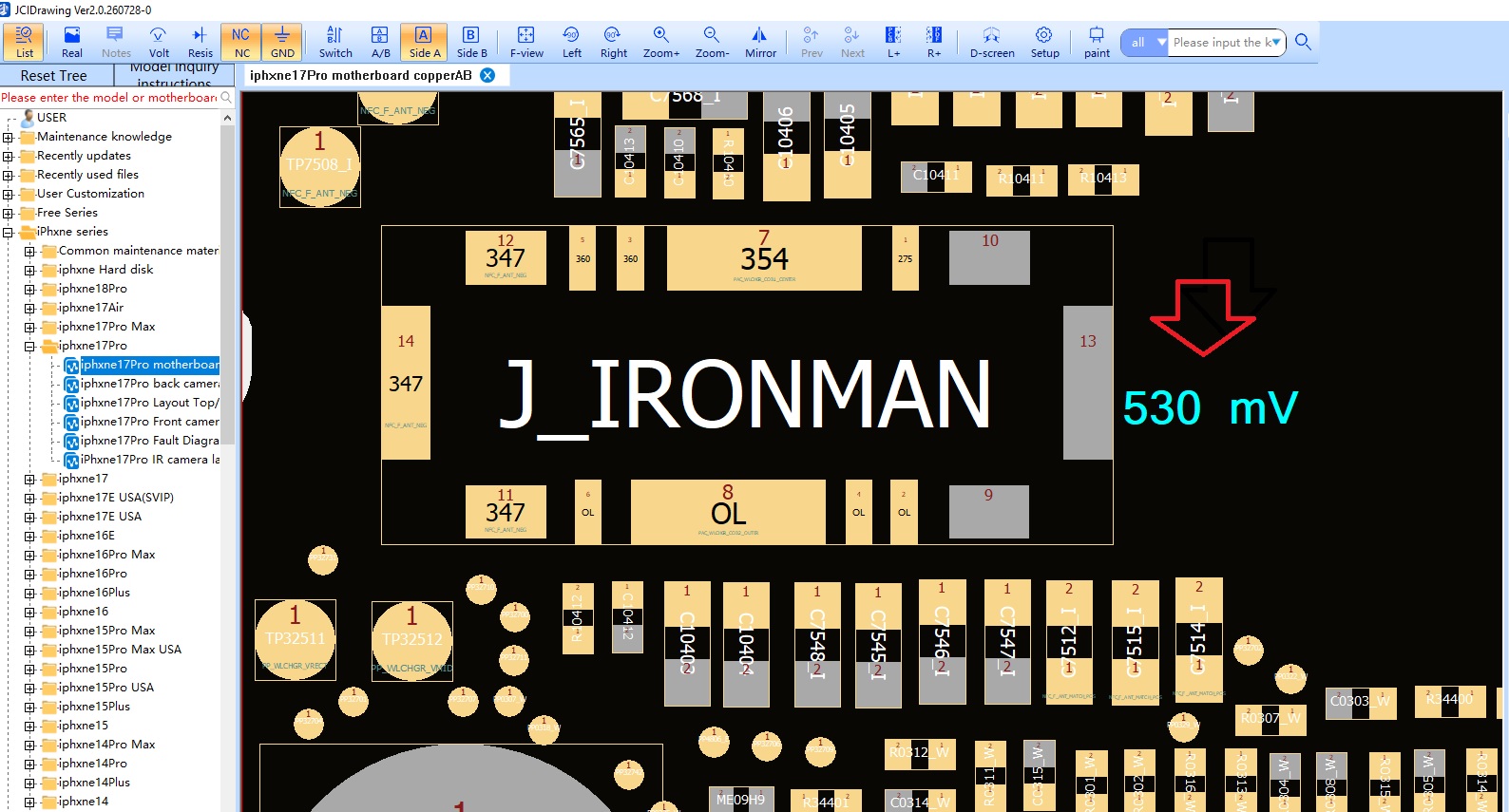The image size is (1509, 812).
Task: Expand Free Series node
Action: [8, 213]
